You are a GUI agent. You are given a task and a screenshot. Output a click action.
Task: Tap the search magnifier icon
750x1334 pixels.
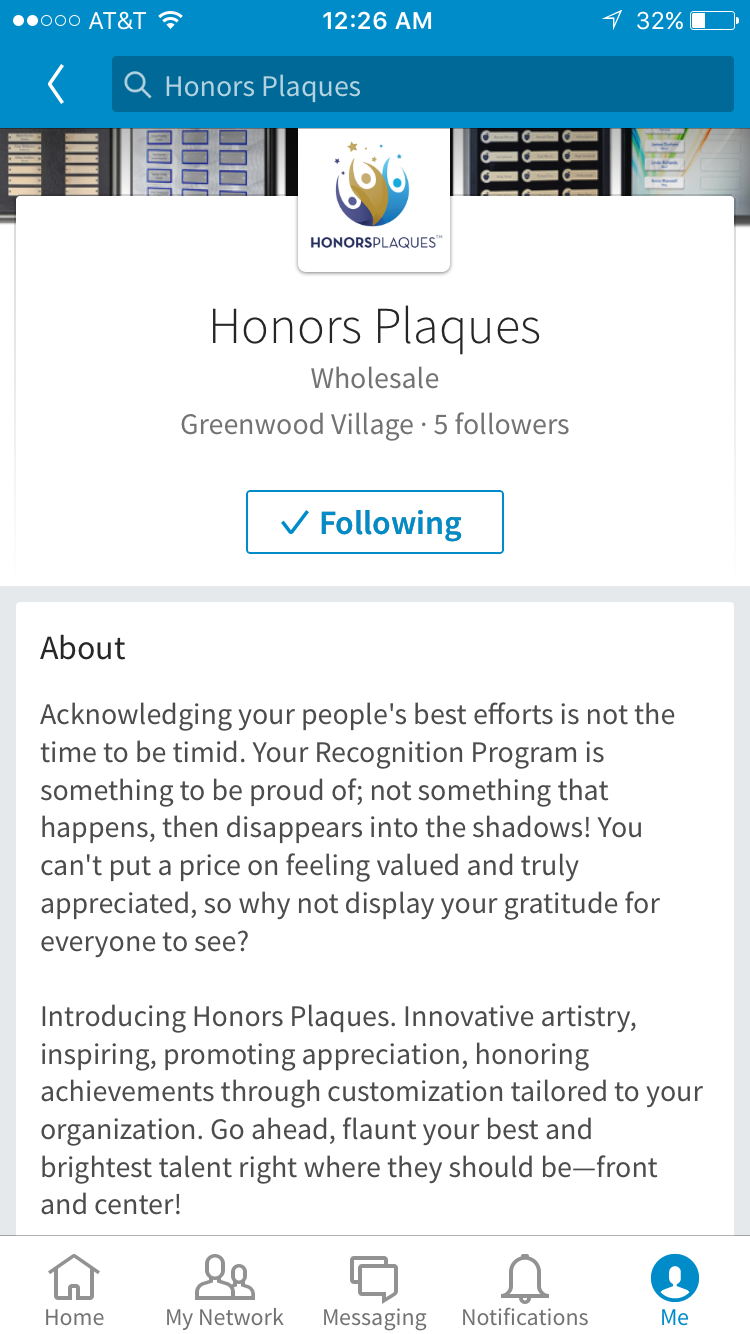pyautogui.click(x=137, y=85)
